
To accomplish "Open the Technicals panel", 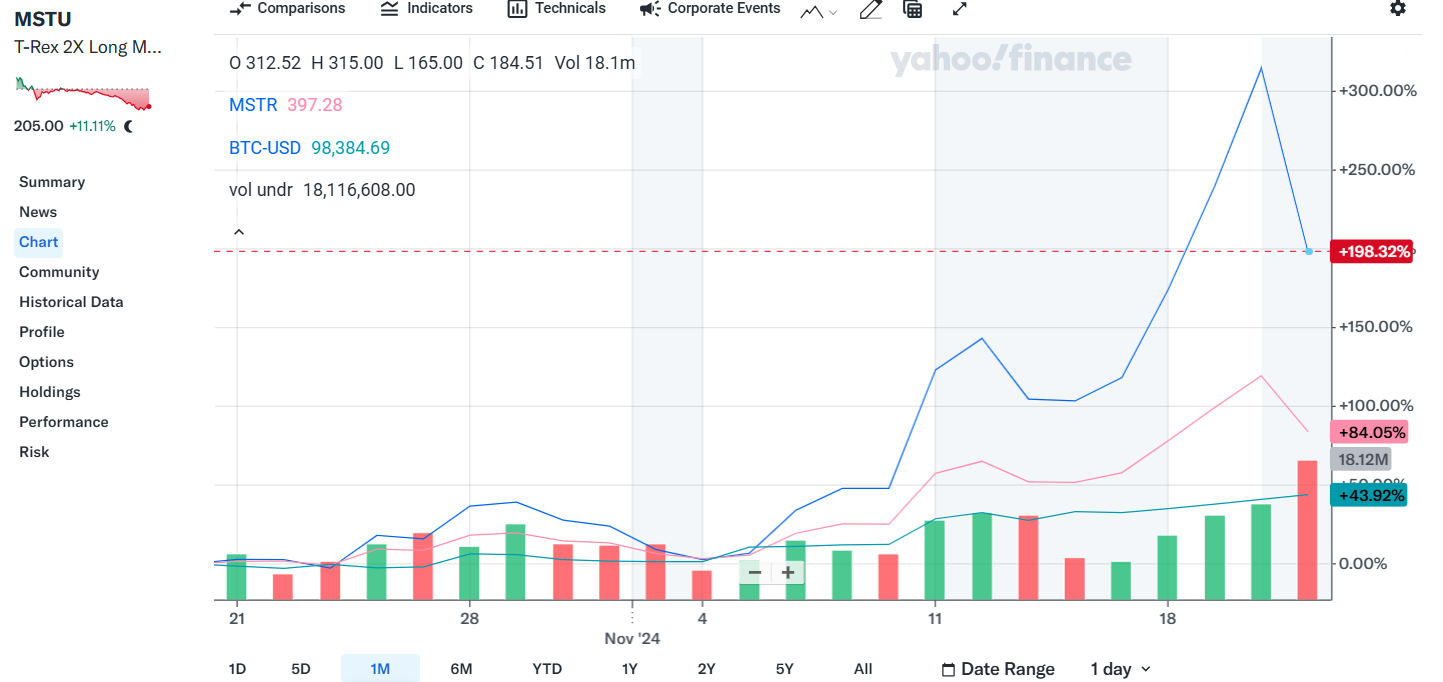I will point(557,8).
